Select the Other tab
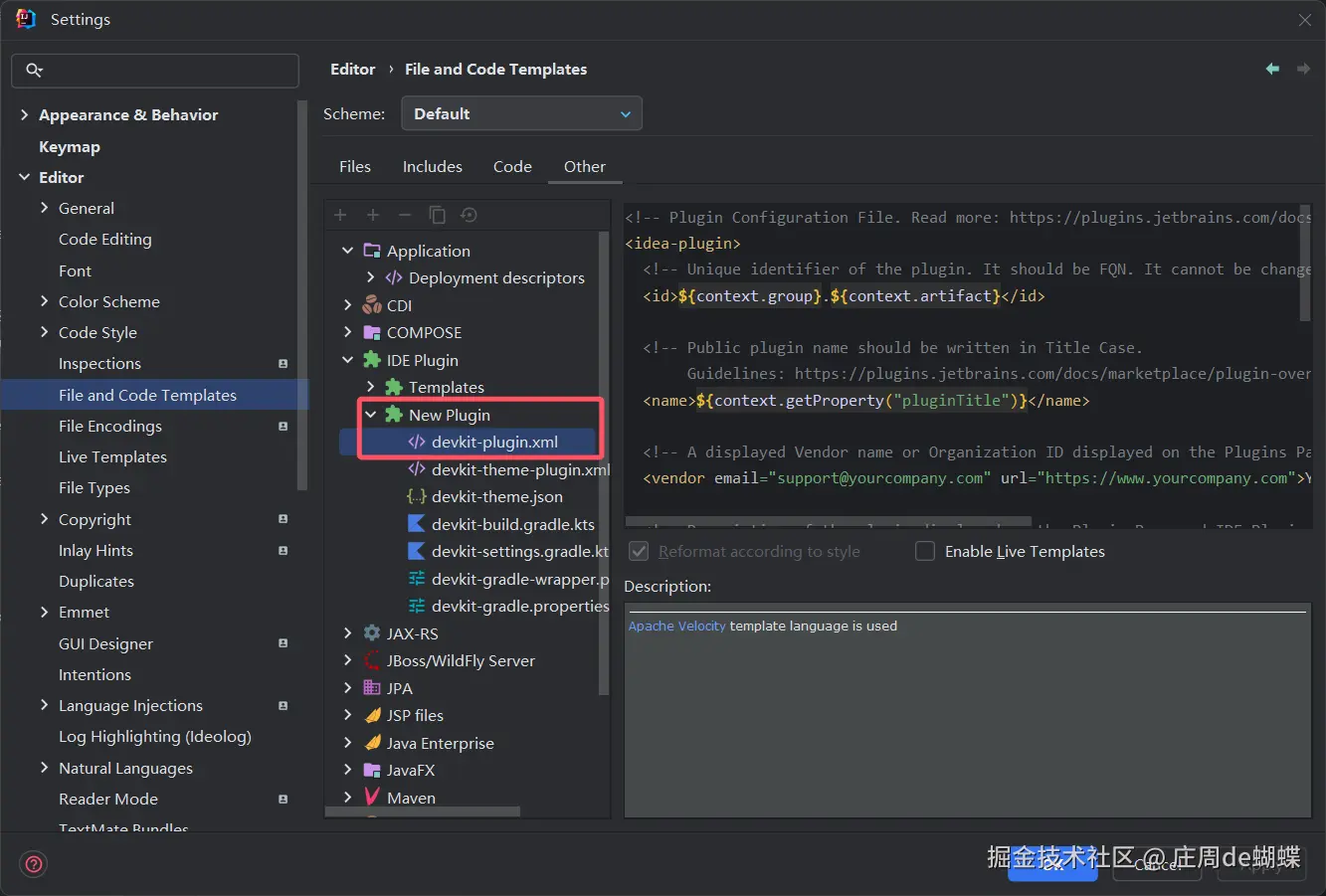 pos(585,166)
